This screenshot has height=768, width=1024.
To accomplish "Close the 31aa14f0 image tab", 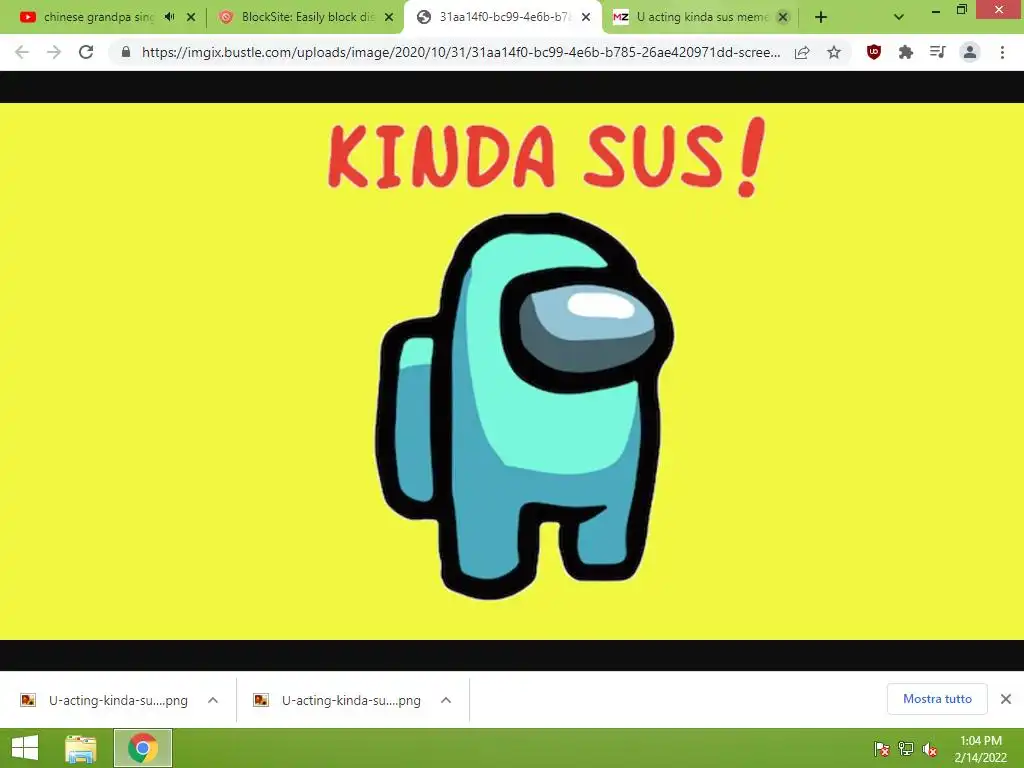I will click(x=586, y=17).
